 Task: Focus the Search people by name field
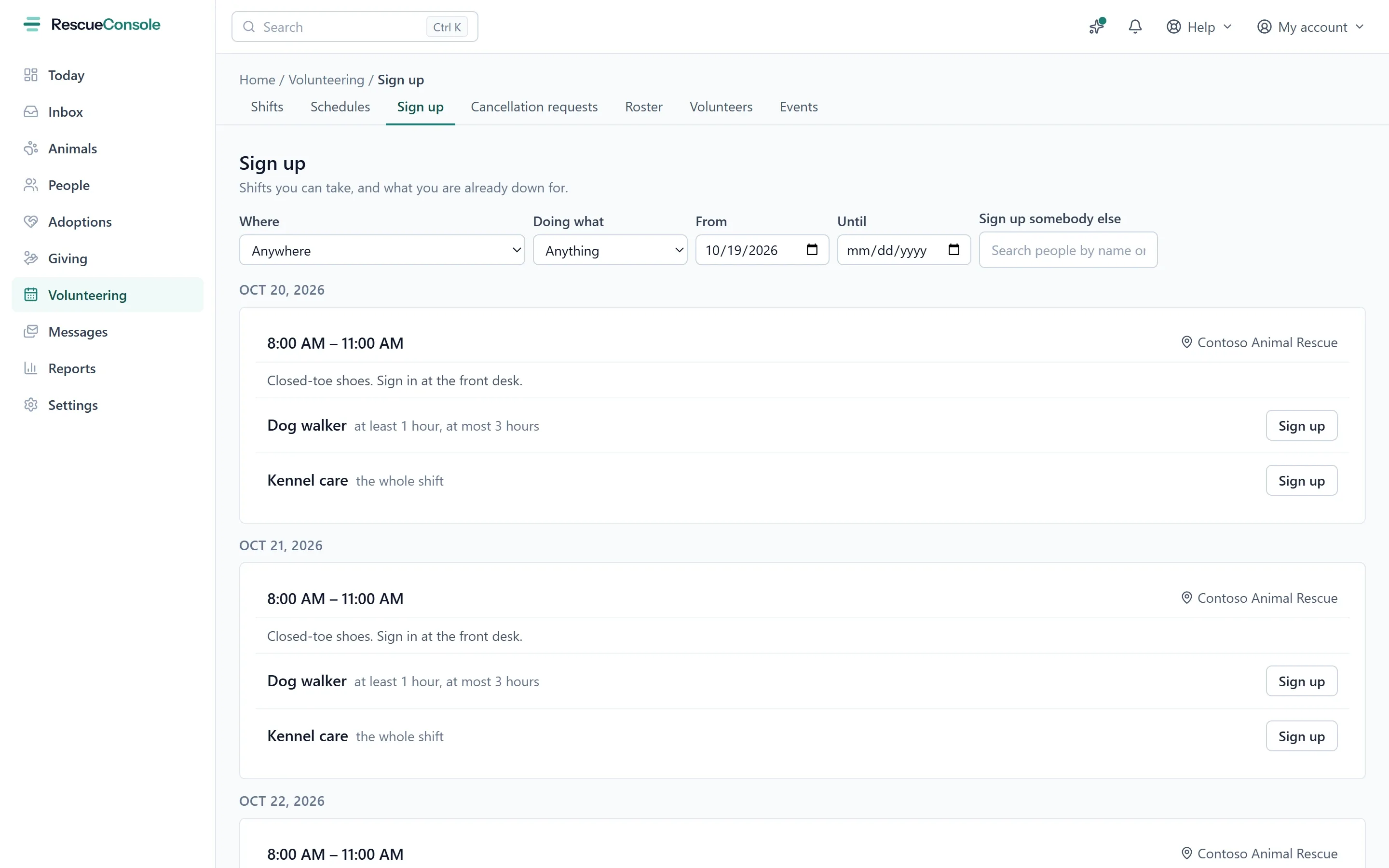(x=1068, y=250)
